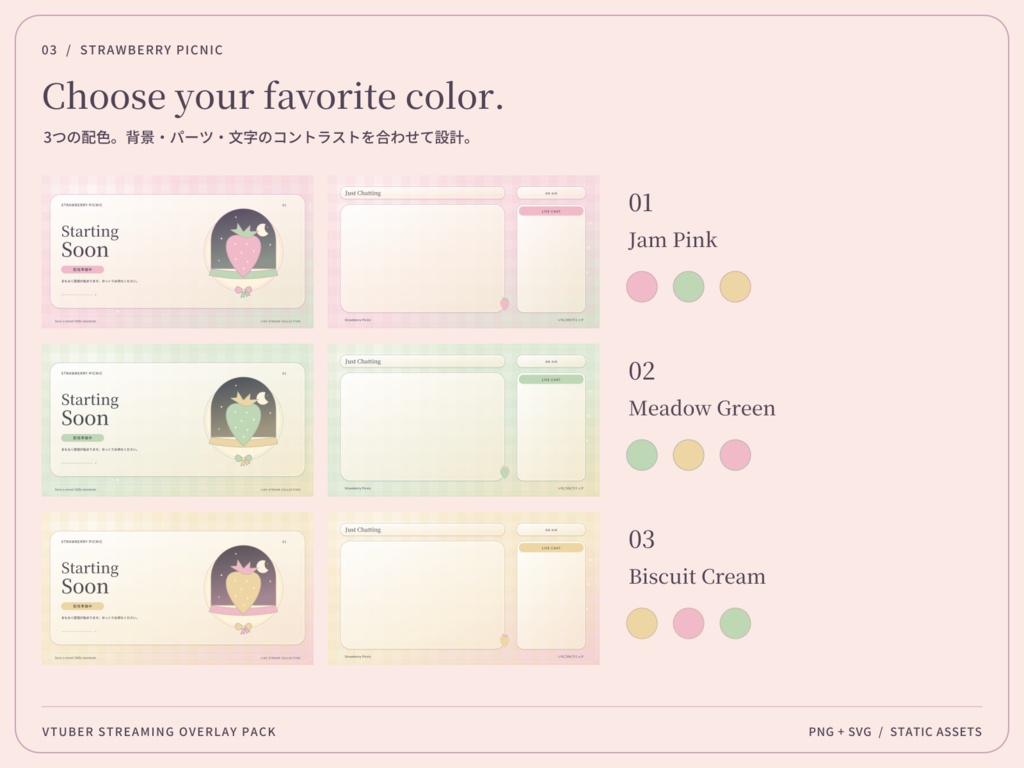The width and height of the screenshot is (1024, 768).
Task: Click the "PNG + SVG / STATIC ASSETS" footer text
Action: coord(895,732)
